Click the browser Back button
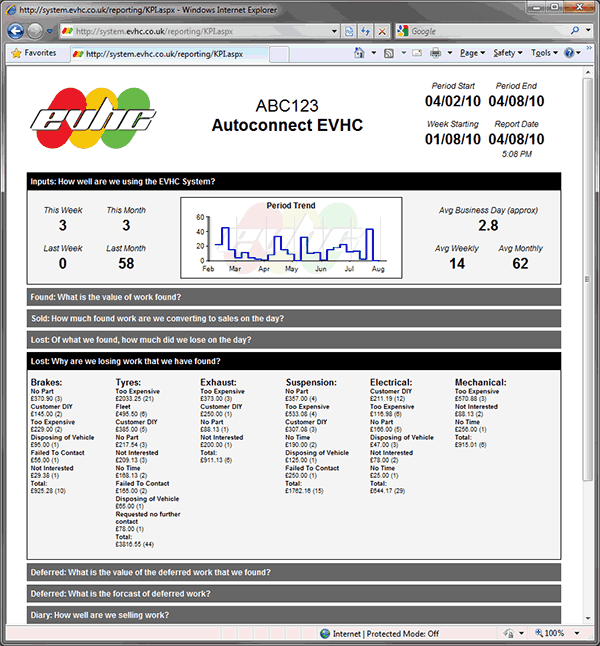600x646 pixels. 15,31
